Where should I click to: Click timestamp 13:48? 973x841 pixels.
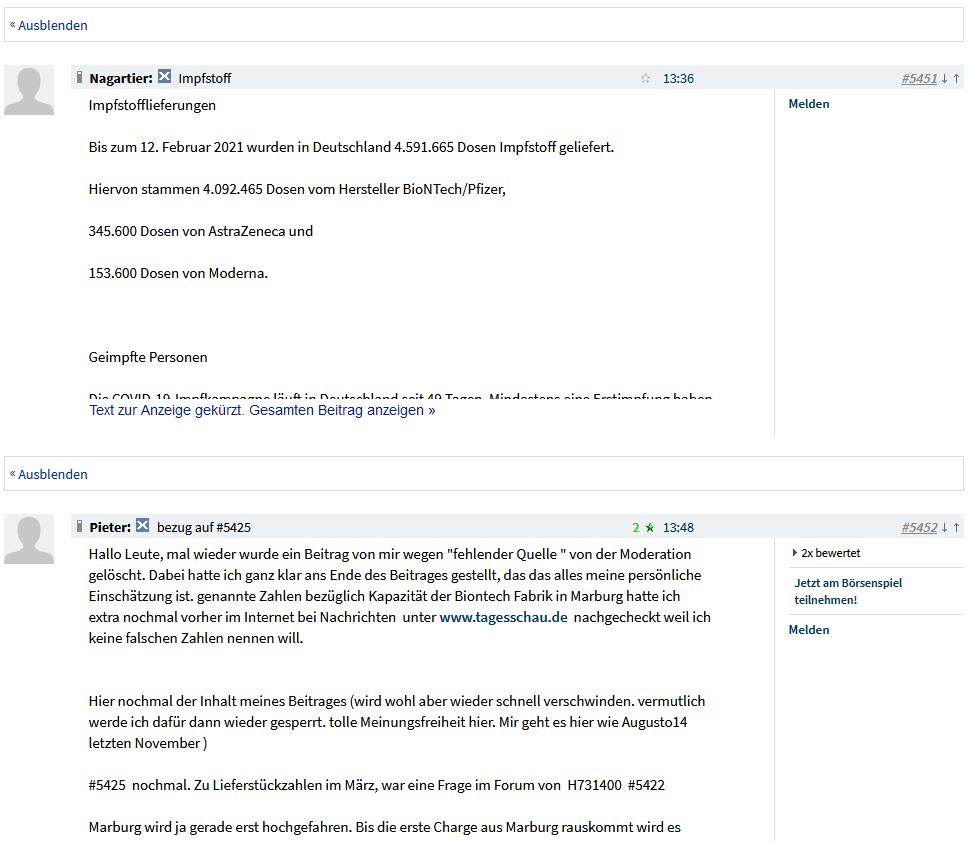pyautogui.click(x=678, y=527)
